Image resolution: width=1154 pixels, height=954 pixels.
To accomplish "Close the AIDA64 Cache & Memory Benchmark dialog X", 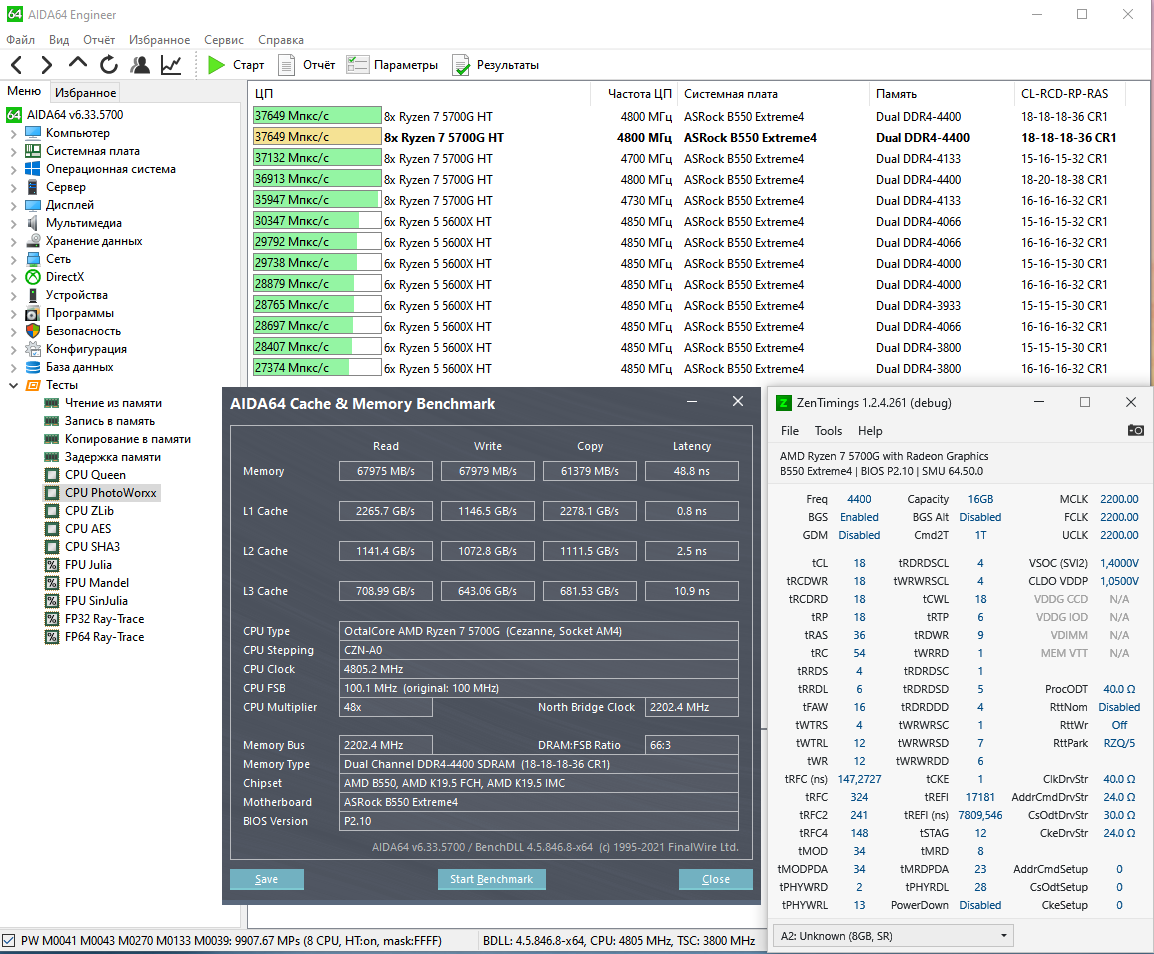I will click(738, 401).
